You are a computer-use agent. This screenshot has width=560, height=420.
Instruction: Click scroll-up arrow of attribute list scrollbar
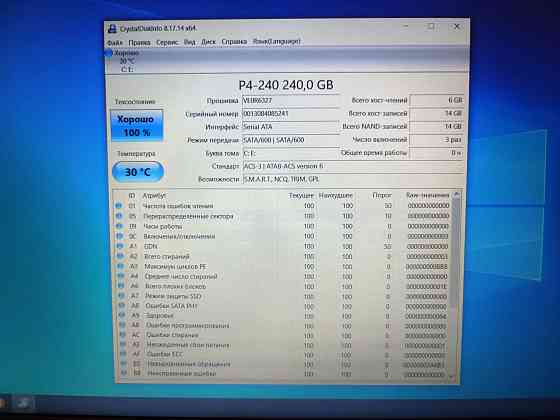pos(456,195)
